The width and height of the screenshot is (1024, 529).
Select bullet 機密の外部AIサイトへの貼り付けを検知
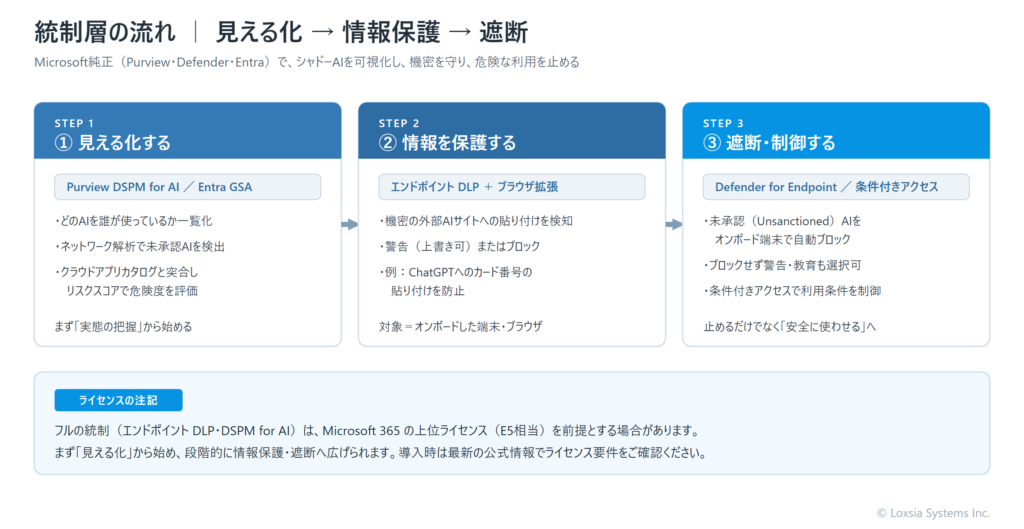pyautogui.click(x=476, y=221)
